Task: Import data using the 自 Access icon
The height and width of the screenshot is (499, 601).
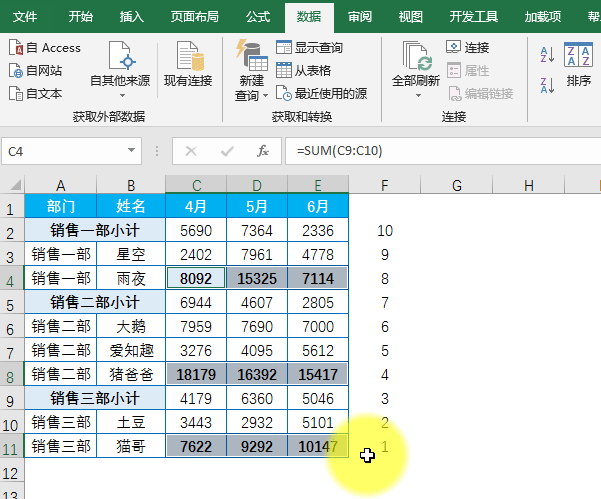Action: tap(17, 48)
